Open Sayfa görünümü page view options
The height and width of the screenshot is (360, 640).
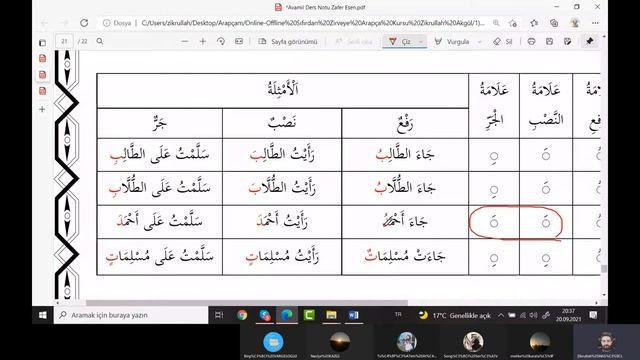point(288,42)
